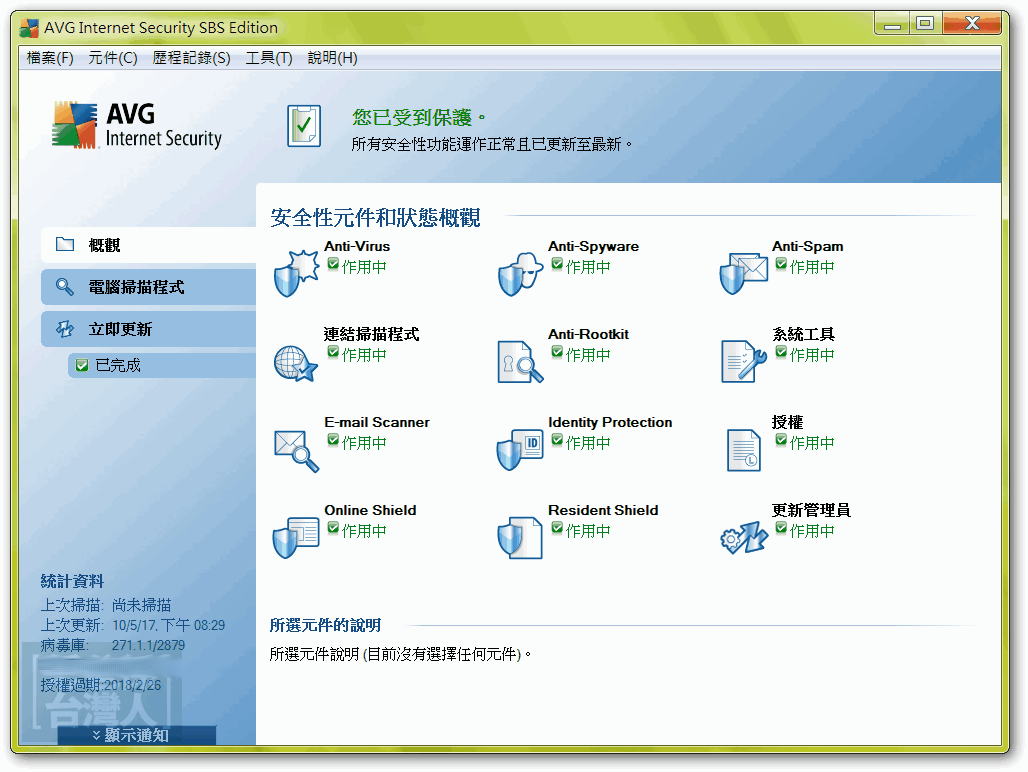Click the refresh icon beside 立即更新
Image resolution: width=1028 pixels, height=772 pixels.
coord(65,329)
